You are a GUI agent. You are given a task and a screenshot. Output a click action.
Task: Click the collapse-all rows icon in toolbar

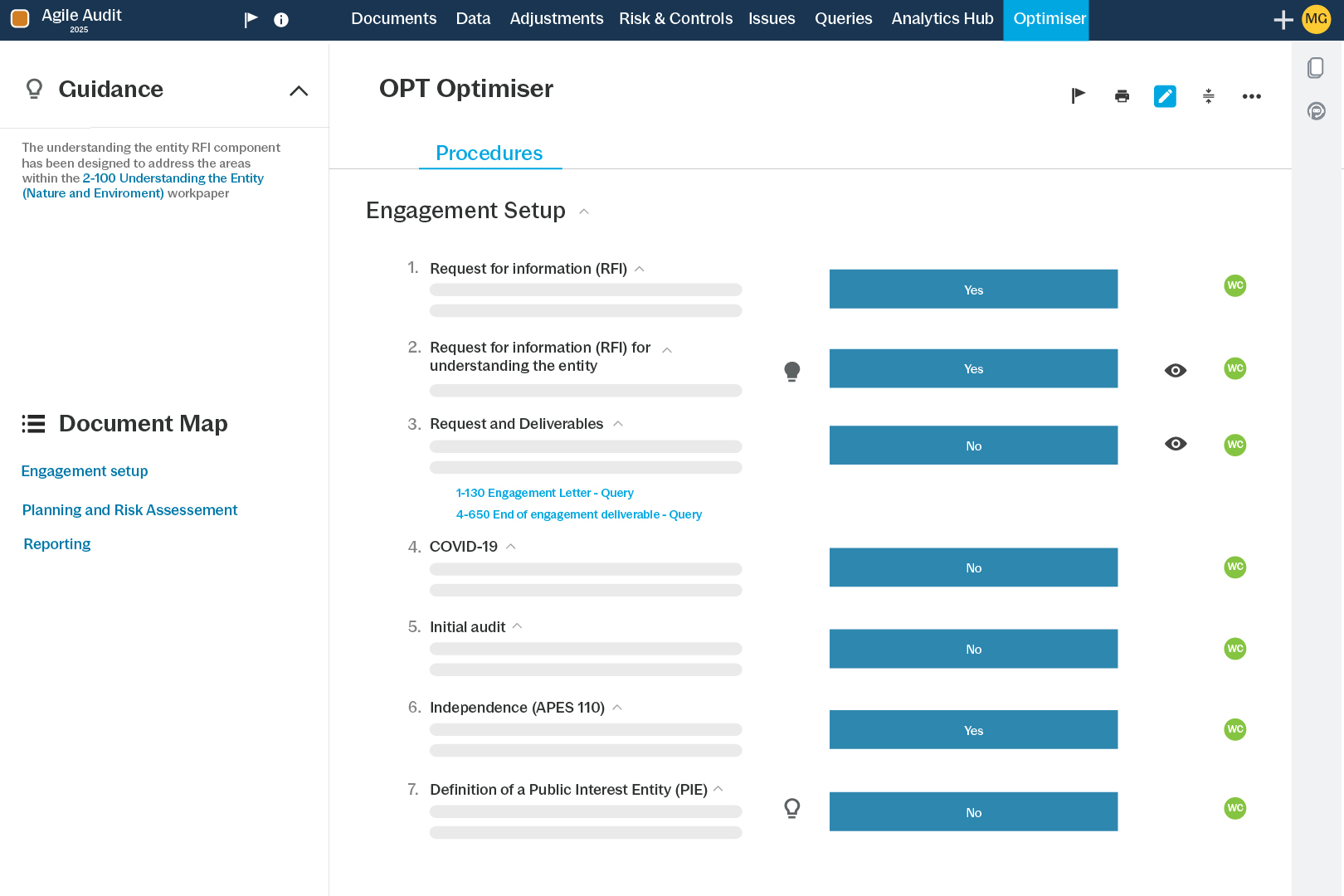tap(1209, 96)
